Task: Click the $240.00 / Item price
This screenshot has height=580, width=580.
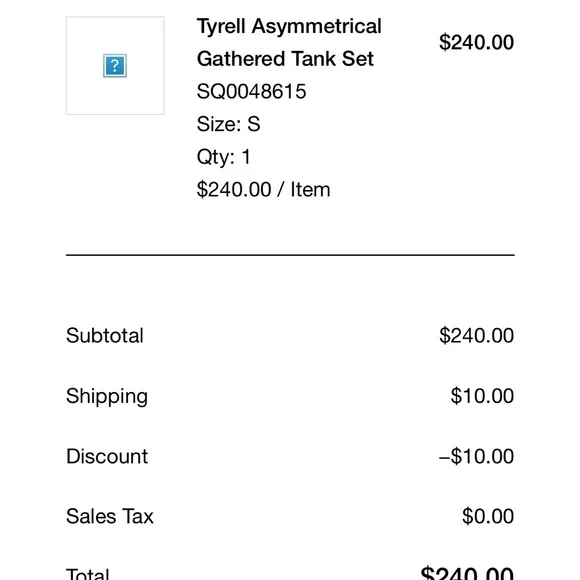Action: [x=263, y=189]
